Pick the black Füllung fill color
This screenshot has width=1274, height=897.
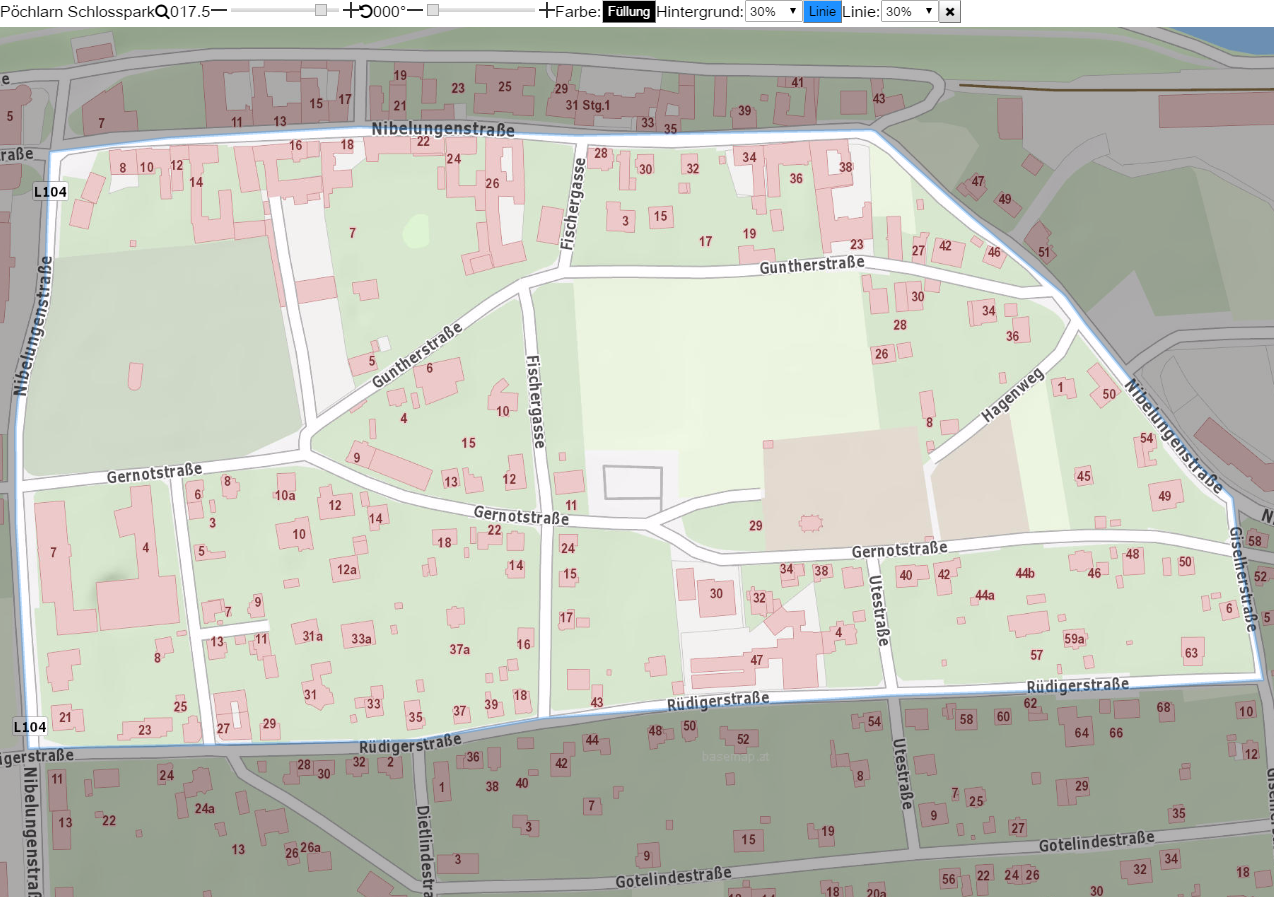point(629,12)
